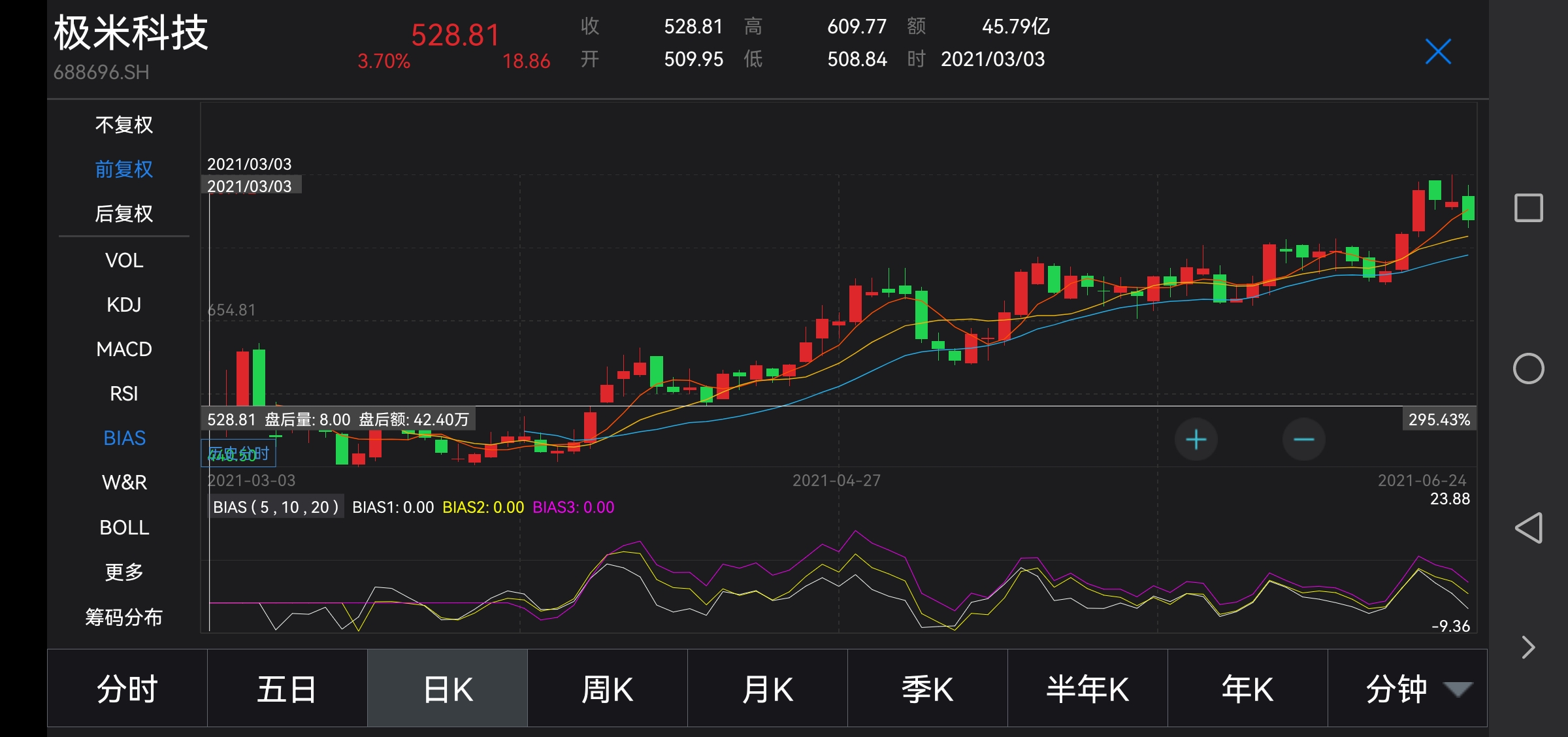
Task: Switch indicator to VOL
Action: (124, 260)
